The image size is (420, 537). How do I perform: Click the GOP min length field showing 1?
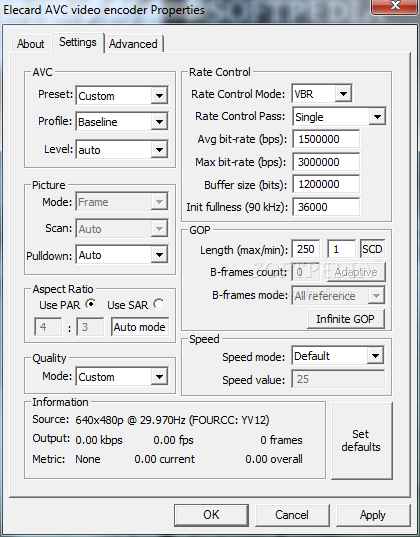342,249
